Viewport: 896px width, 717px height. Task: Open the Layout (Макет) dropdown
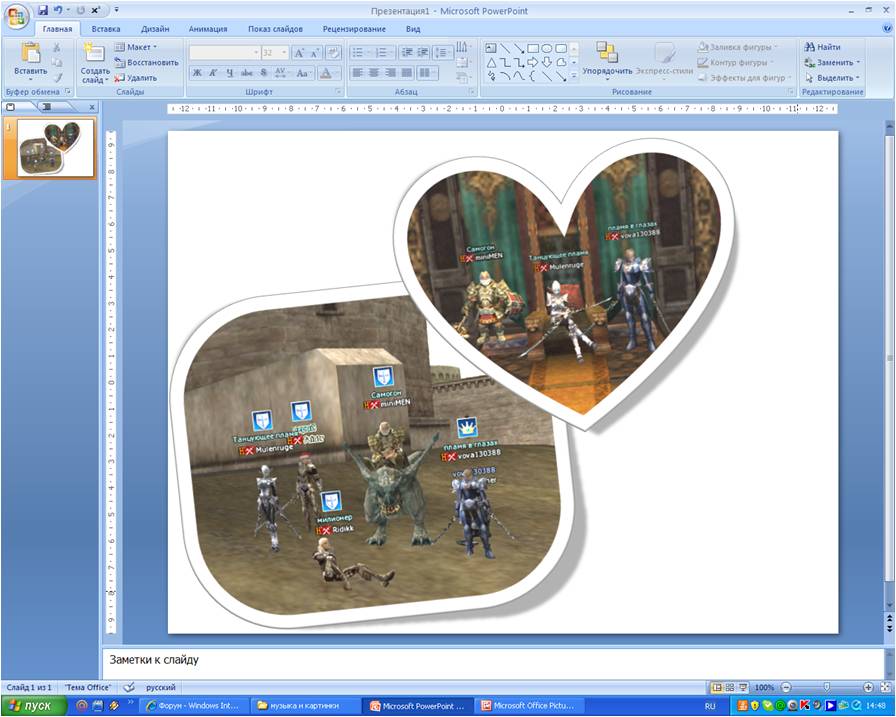point(136,47)
